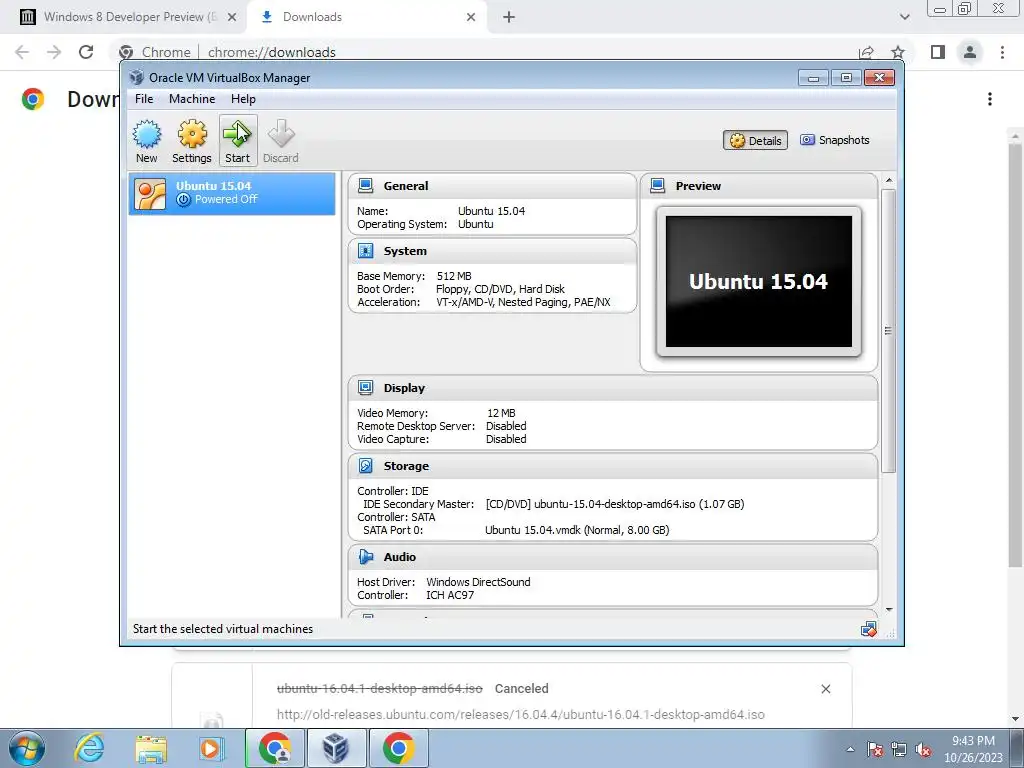This screenshot has height=768, width=1024.
Task: Open the ubuntu-16.04.1 ISO source URL link
Action: [520, 714]
